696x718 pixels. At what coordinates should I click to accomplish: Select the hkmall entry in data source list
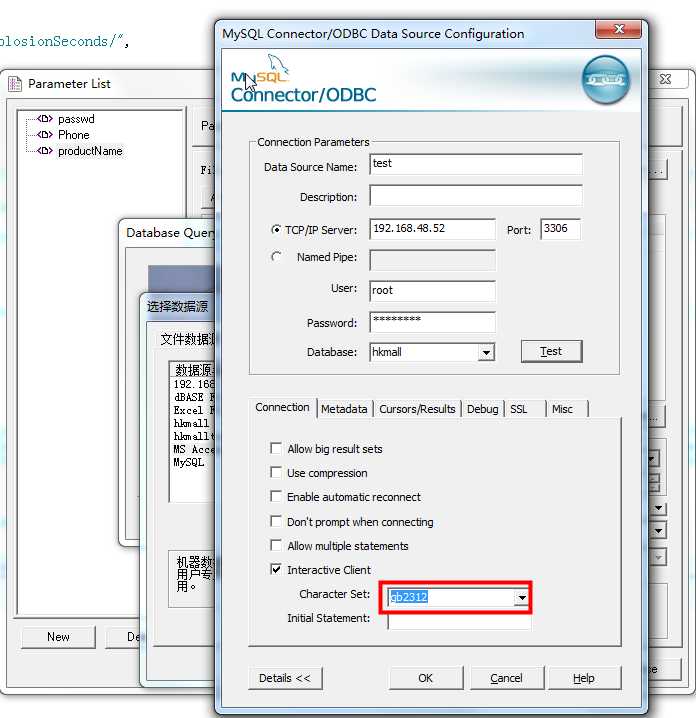point(191,423)
